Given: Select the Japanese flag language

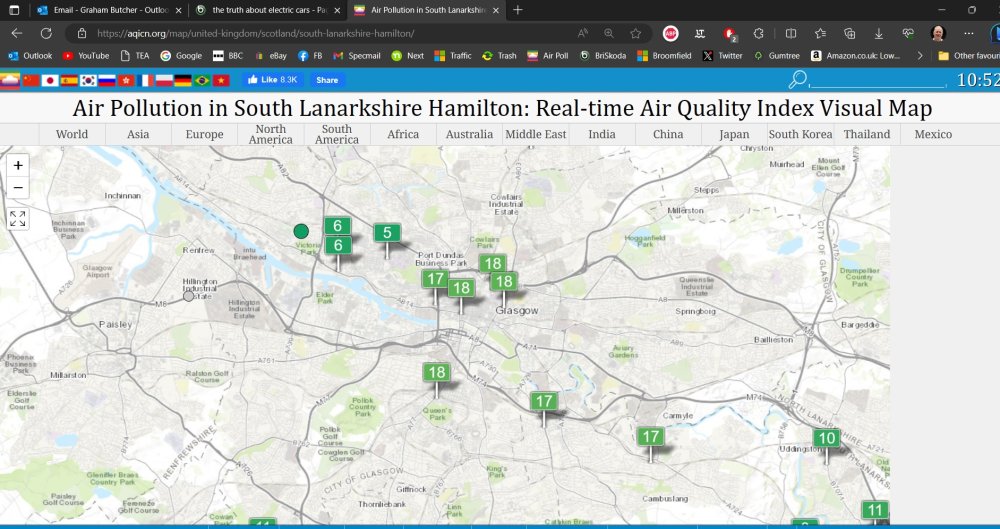Looking at the screenshot, I should point(50,80).
